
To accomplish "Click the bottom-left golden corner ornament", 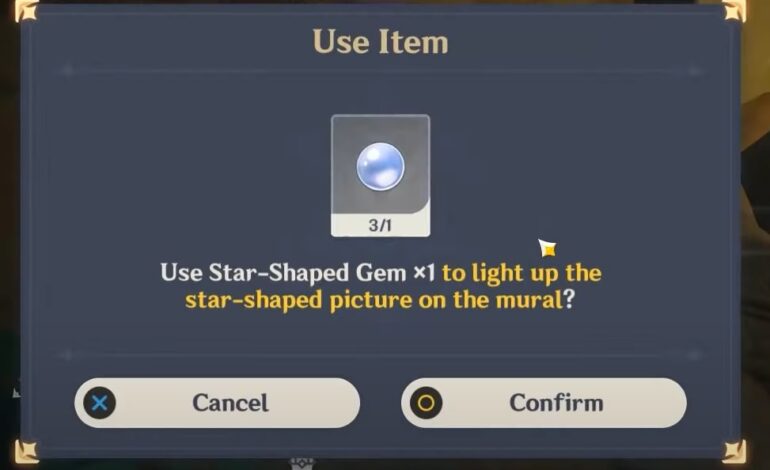I will click(x=26, y=452).
